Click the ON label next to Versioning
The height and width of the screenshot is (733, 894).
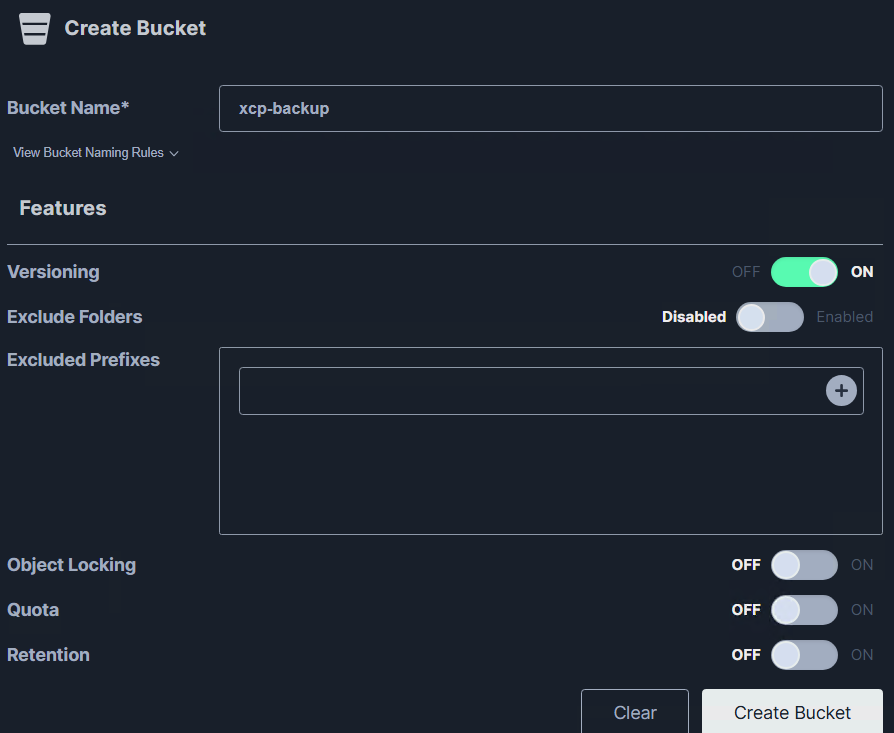pyautogui.click(x=862, y=272)
